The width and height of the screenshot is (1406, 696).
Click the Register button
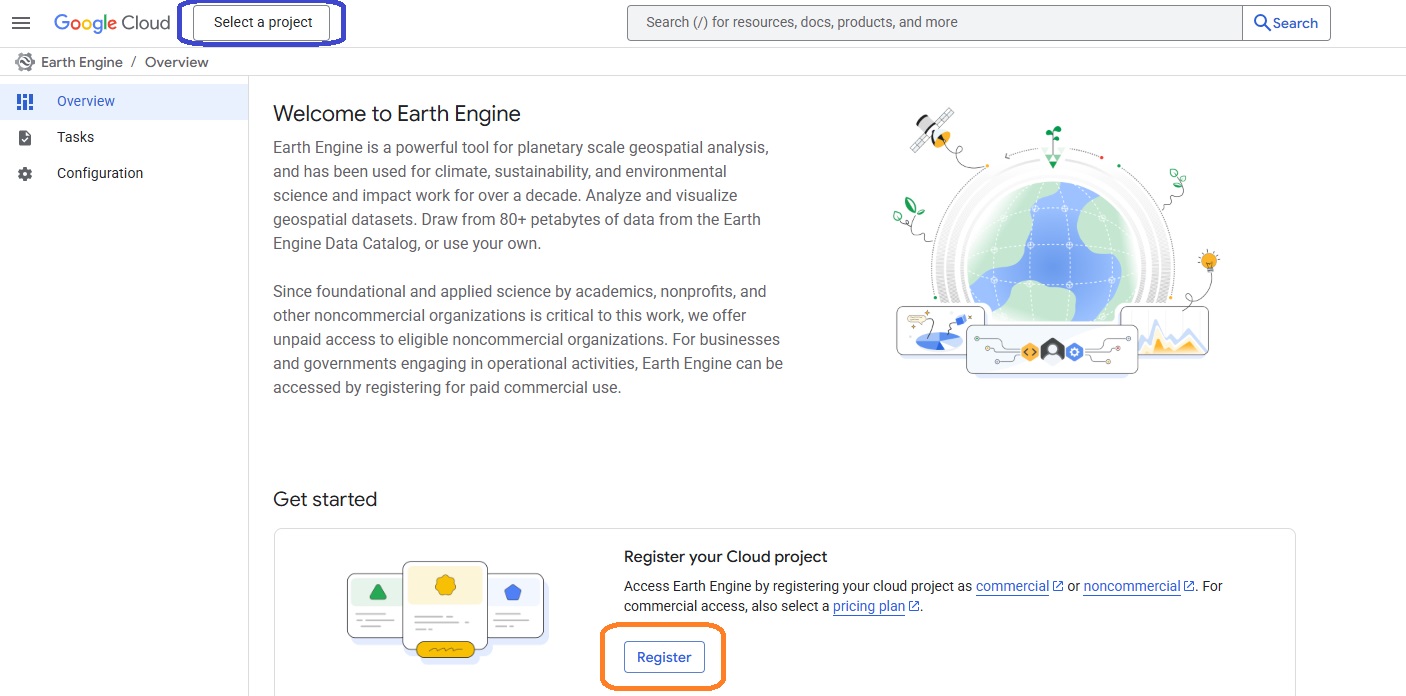[x=664, y=657]
